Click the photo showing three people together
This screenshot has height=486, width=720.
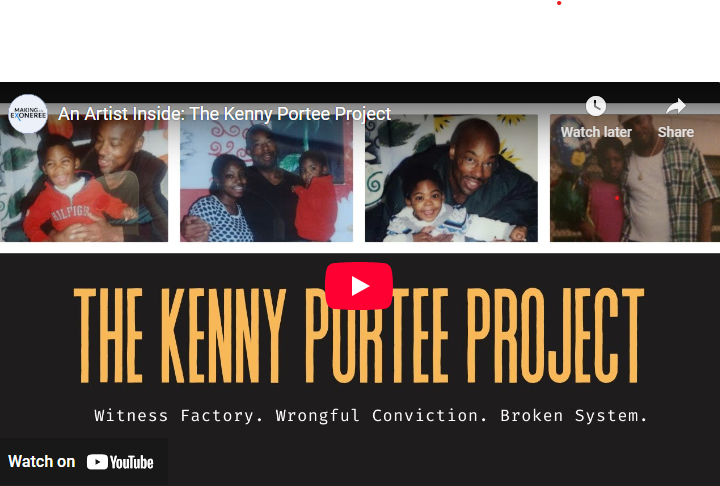(x=266, y=178)
